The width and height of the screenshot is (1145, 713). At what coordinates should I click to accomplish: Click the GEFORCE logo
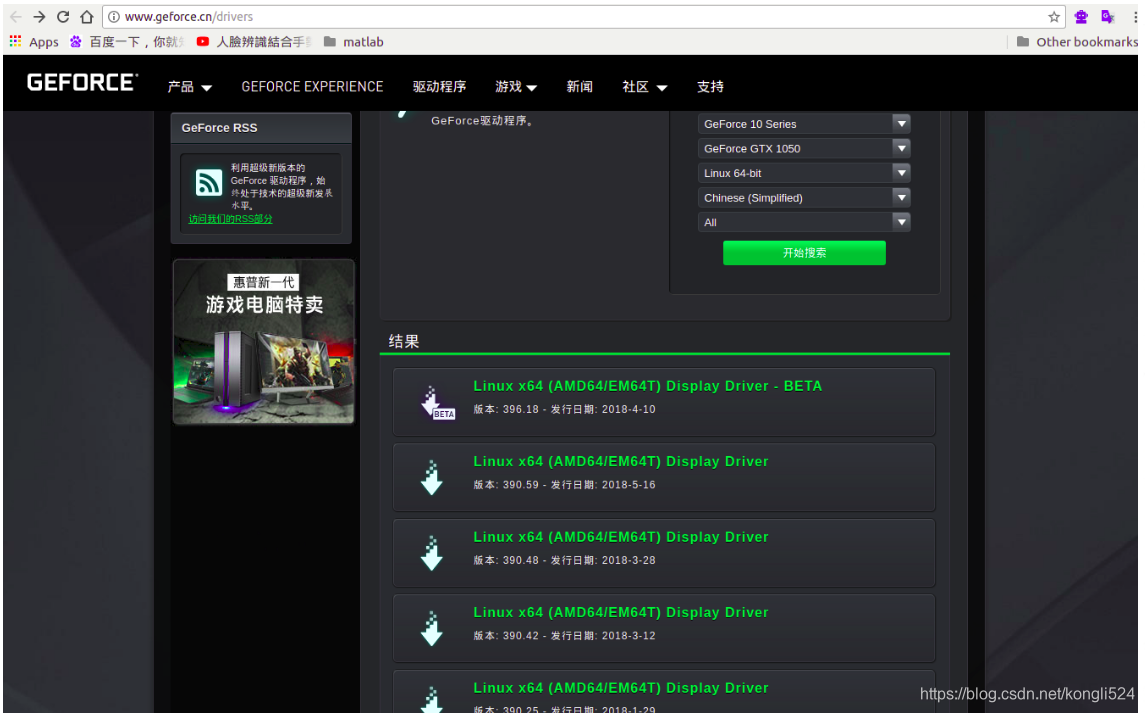(82, 83)
